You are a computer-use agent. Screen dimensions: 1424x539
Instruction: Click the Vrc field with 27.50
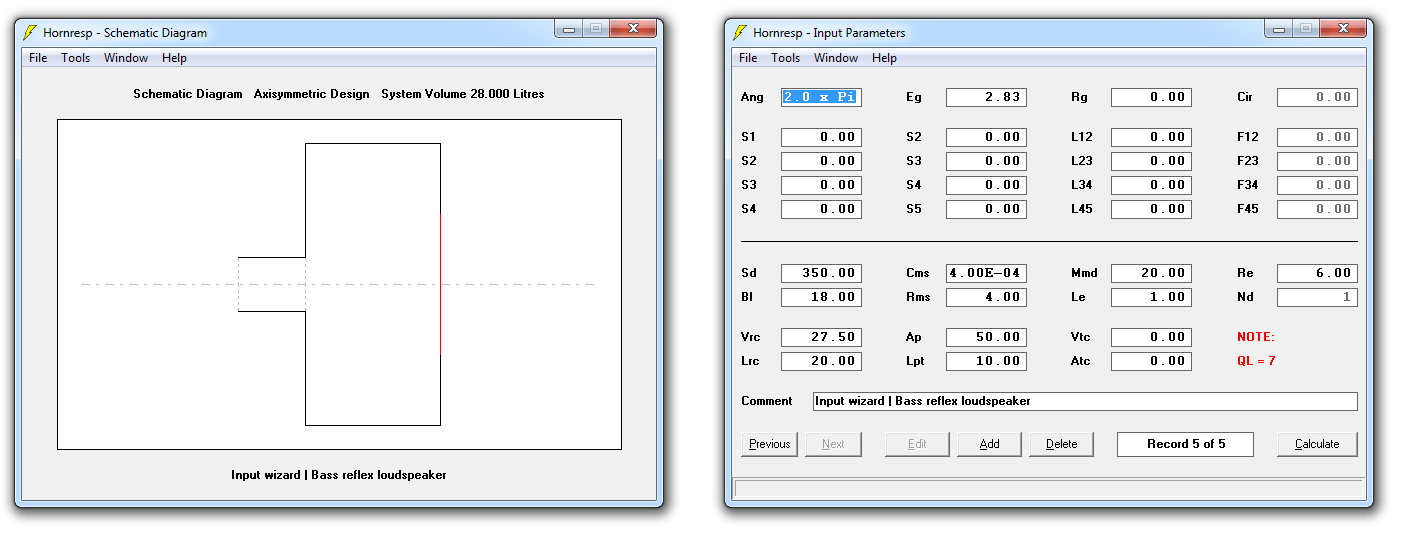pos(821,337)
